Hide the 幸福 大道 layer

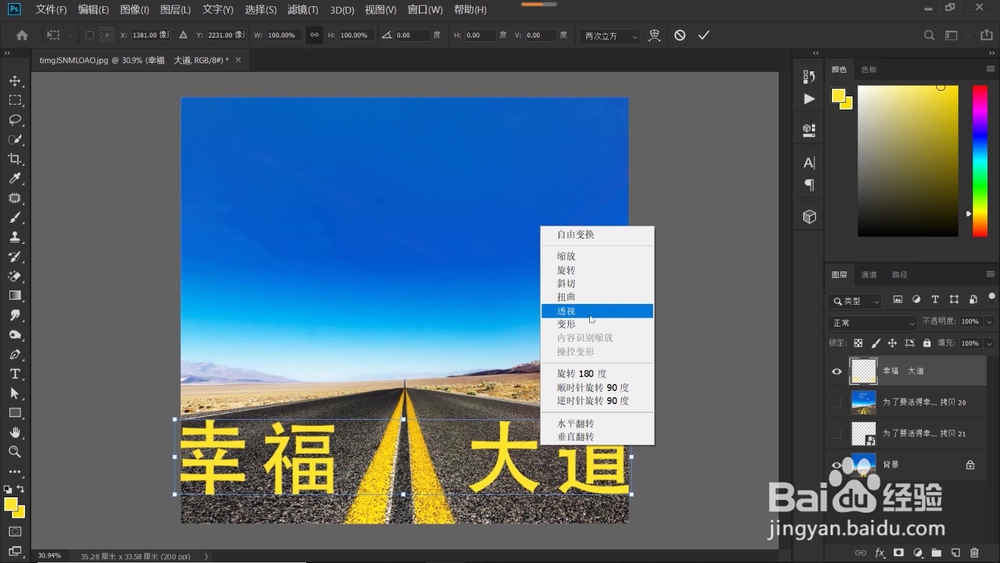pos(837,371)
